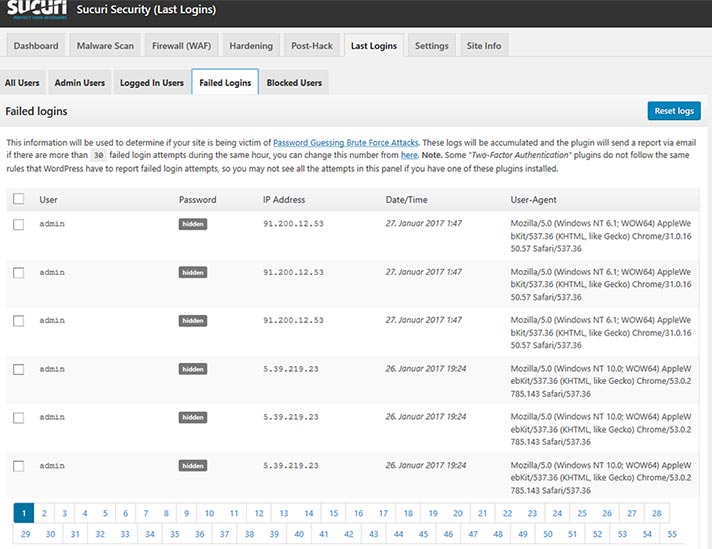Click the User-Agent column header

pyautogui.click(x=533, y=200)
